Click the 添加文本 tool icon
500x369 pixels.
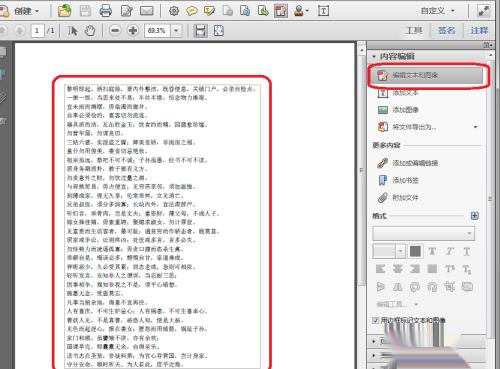[x=383, y=92]
